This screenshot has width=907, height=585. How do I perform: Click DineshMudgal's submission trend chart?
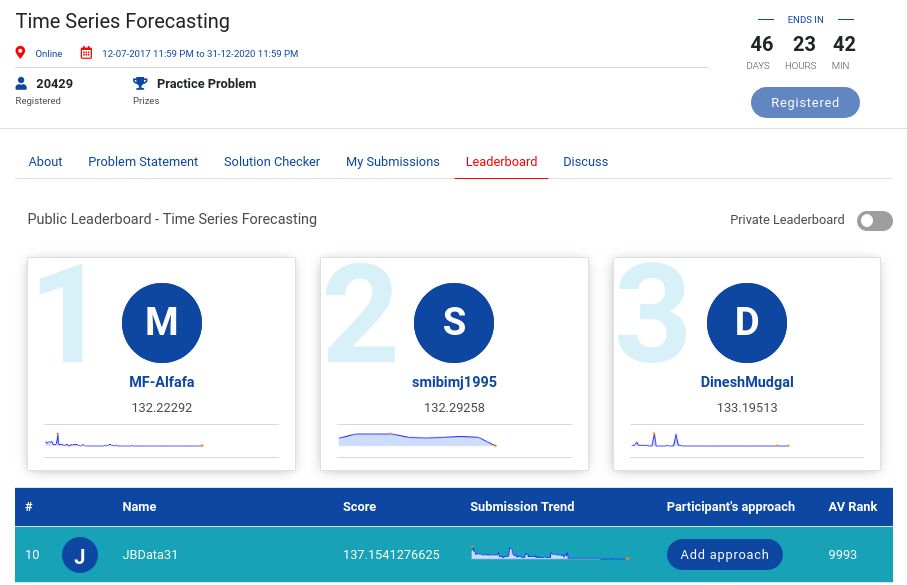coord(710,441)
